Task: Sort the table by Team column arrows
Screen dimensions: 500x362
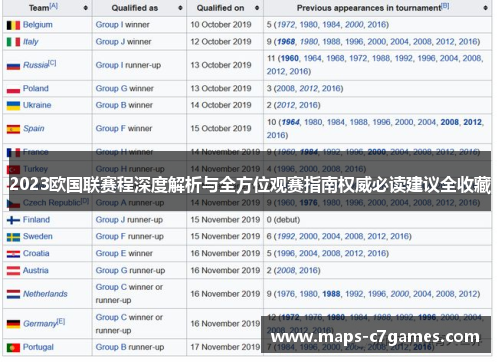Action: click(86, 8)
